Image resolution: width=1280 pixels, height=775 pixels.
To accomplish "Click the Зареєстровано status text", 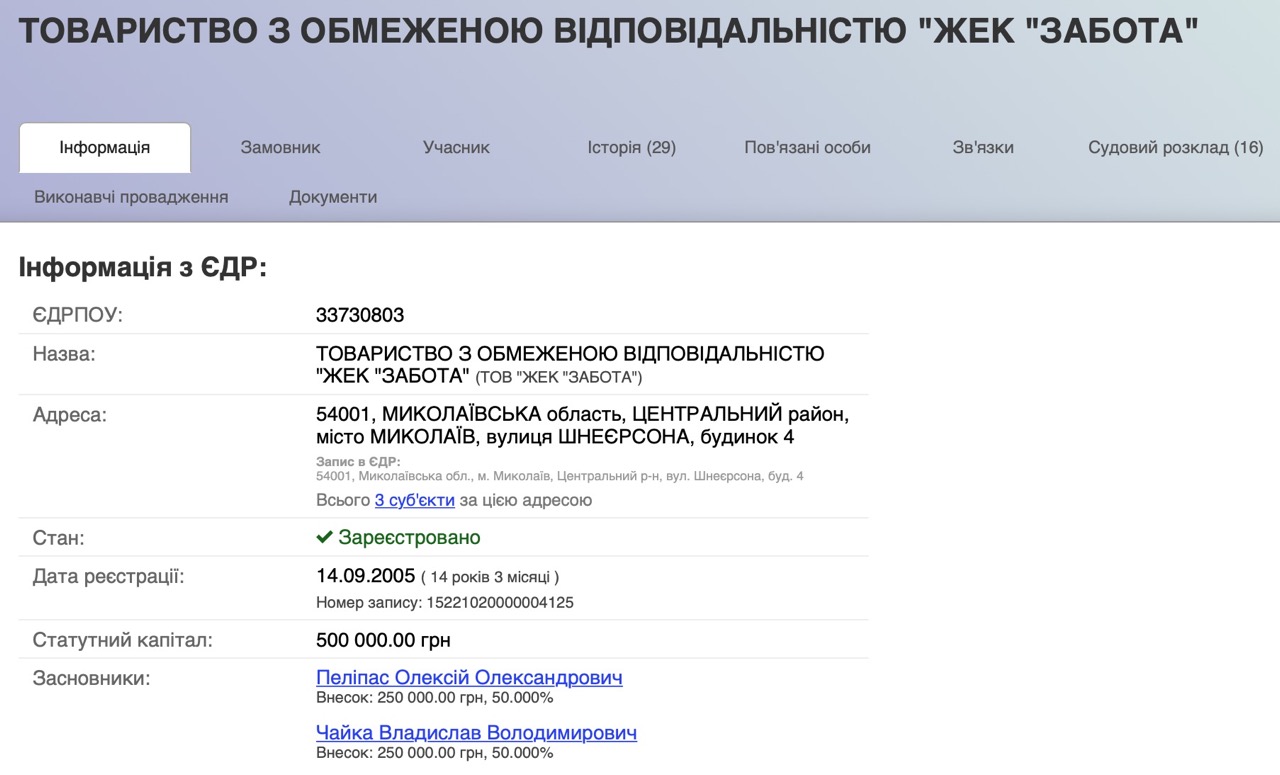I will tap(409, 538).
